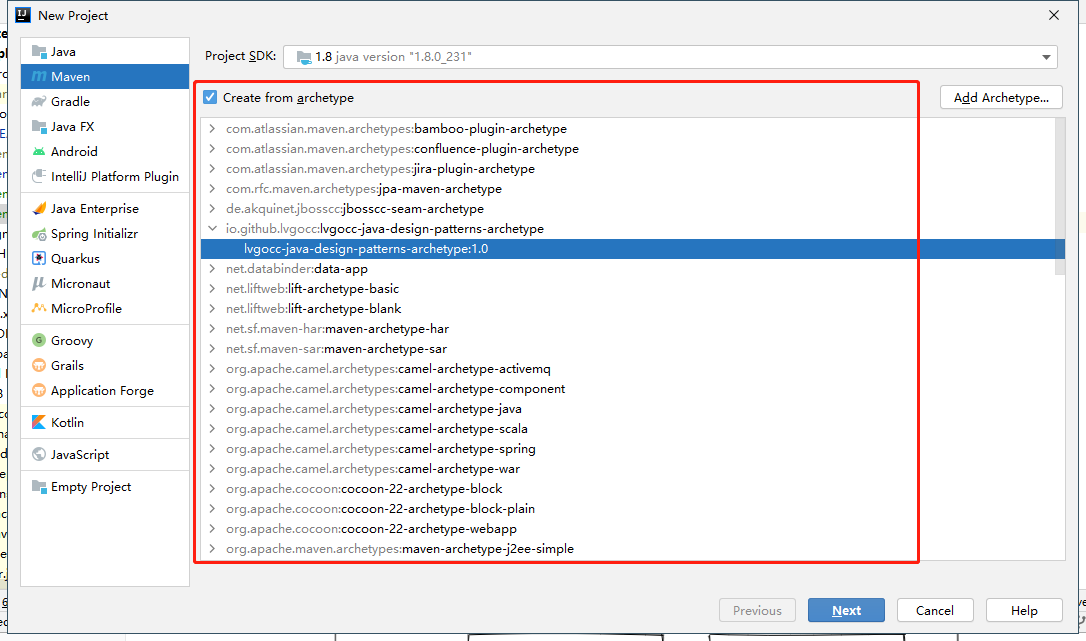Select Gradle project type label
This screenshot has height=641, width=1086.
pyautogui.click(x=70, y=102)
